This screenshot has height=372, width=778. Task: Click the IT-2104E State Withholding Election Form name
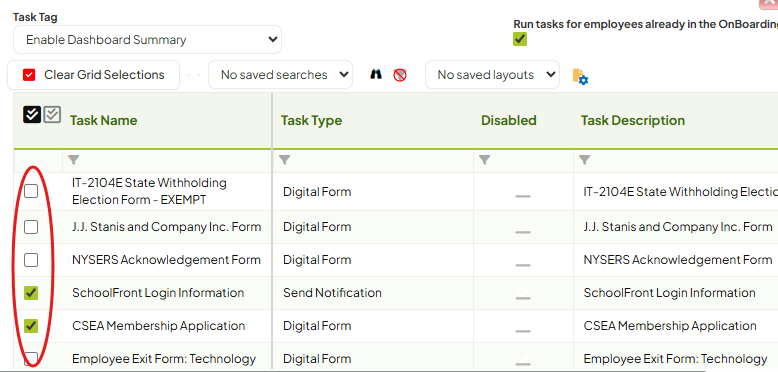149,191
